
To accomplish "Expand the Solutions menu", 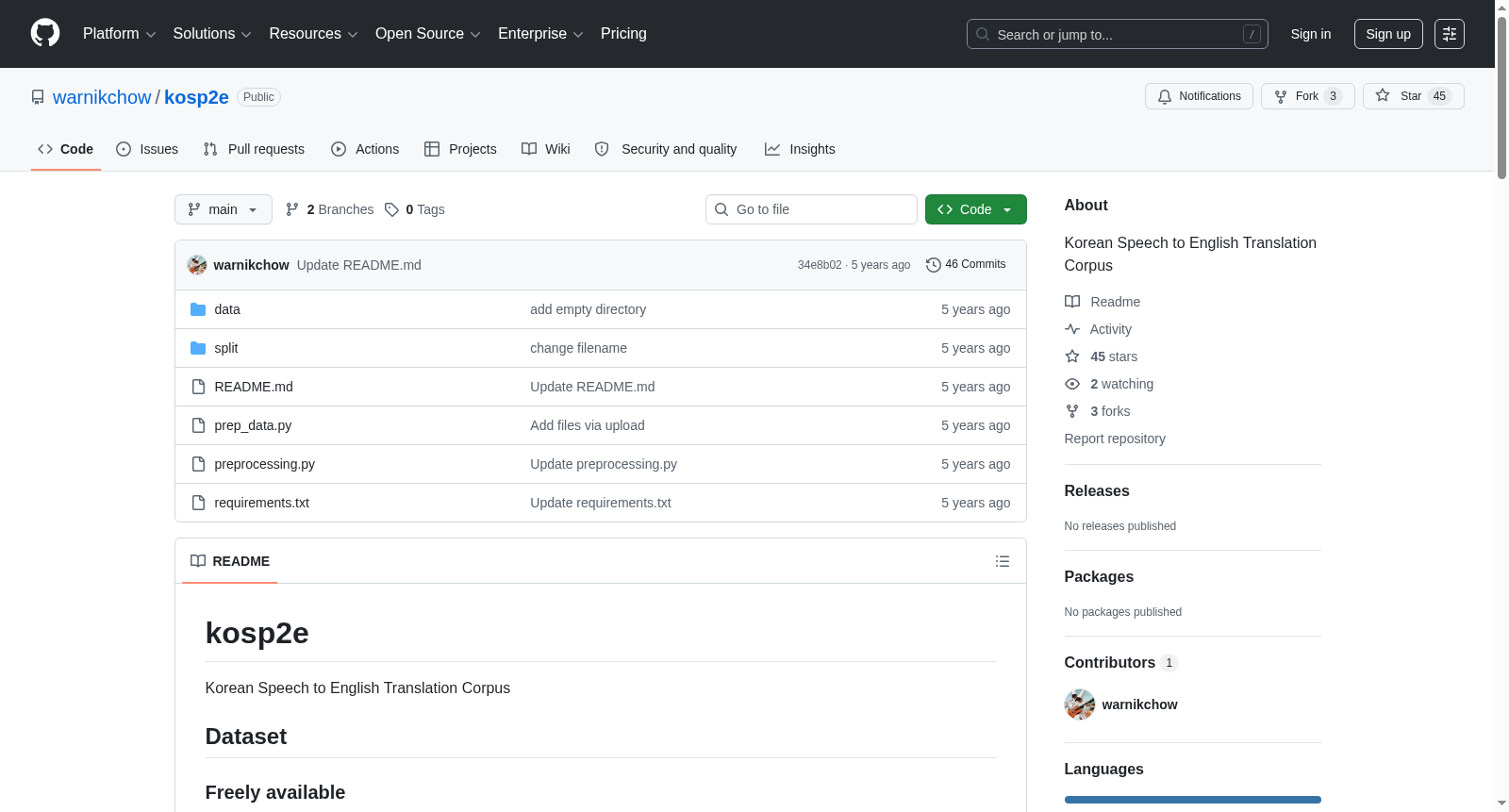I will click(x=212, y=34).
